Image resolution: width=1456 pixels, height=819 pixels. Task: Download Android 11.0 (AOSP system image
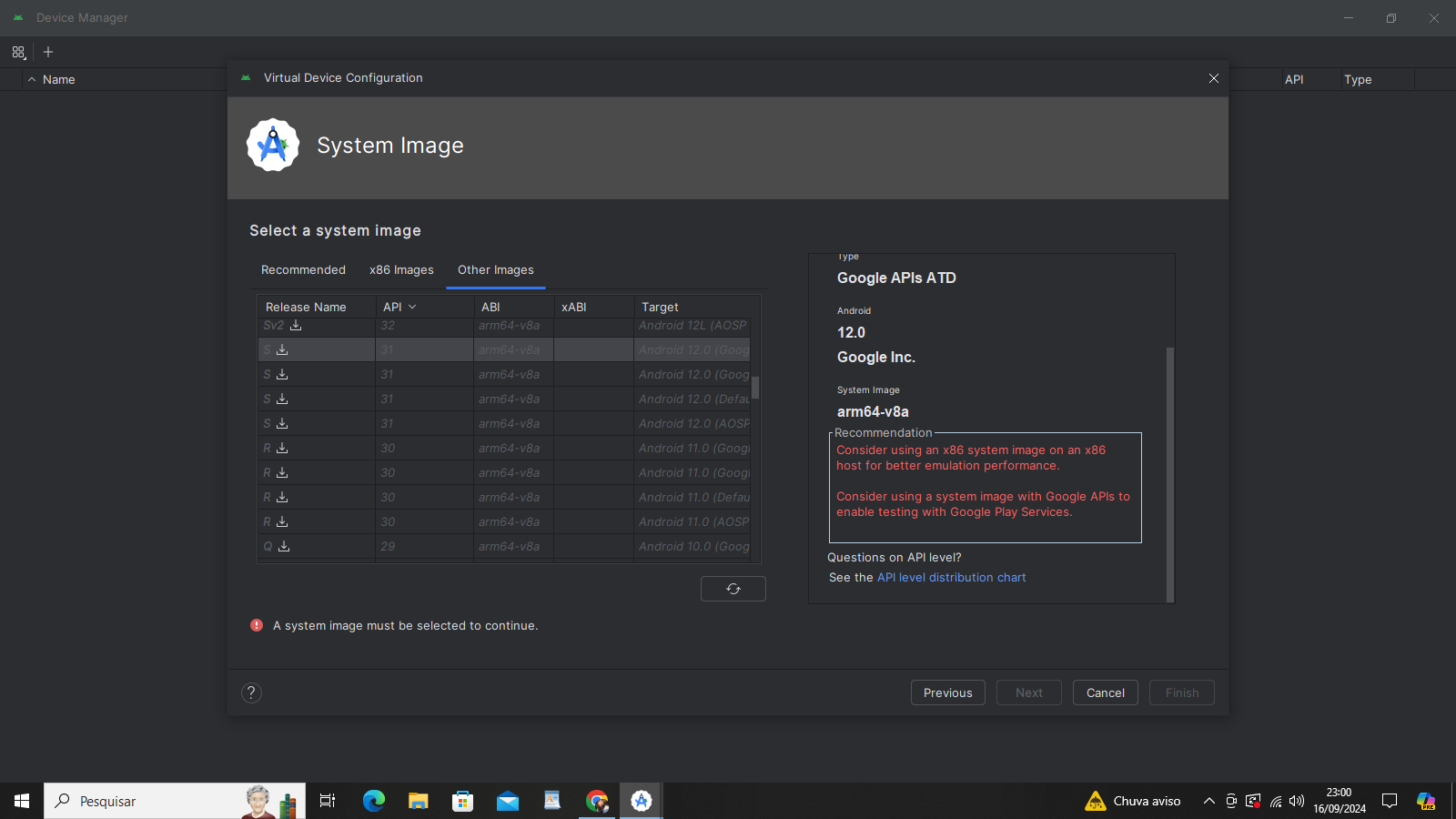(x=282, y=521)
